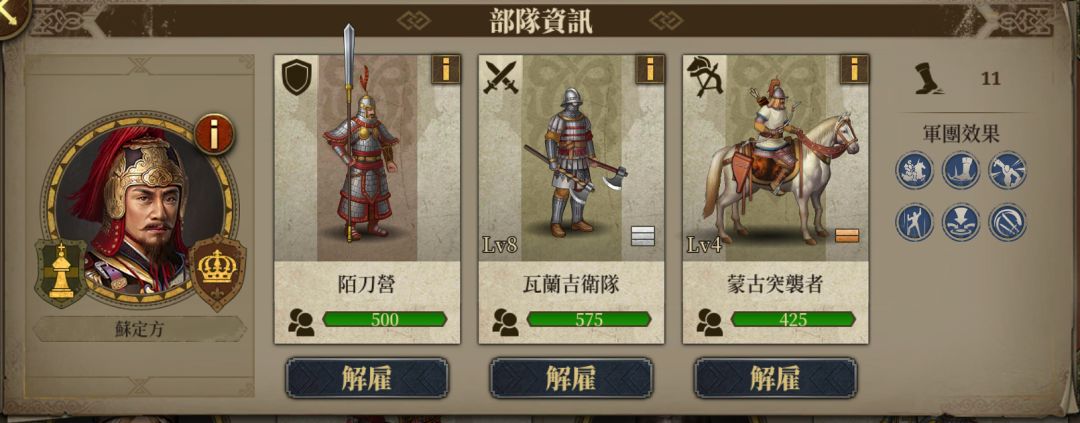Select the boot legion effect icon
Viewport: 1080px width, 423px height.
pos(961,170)
